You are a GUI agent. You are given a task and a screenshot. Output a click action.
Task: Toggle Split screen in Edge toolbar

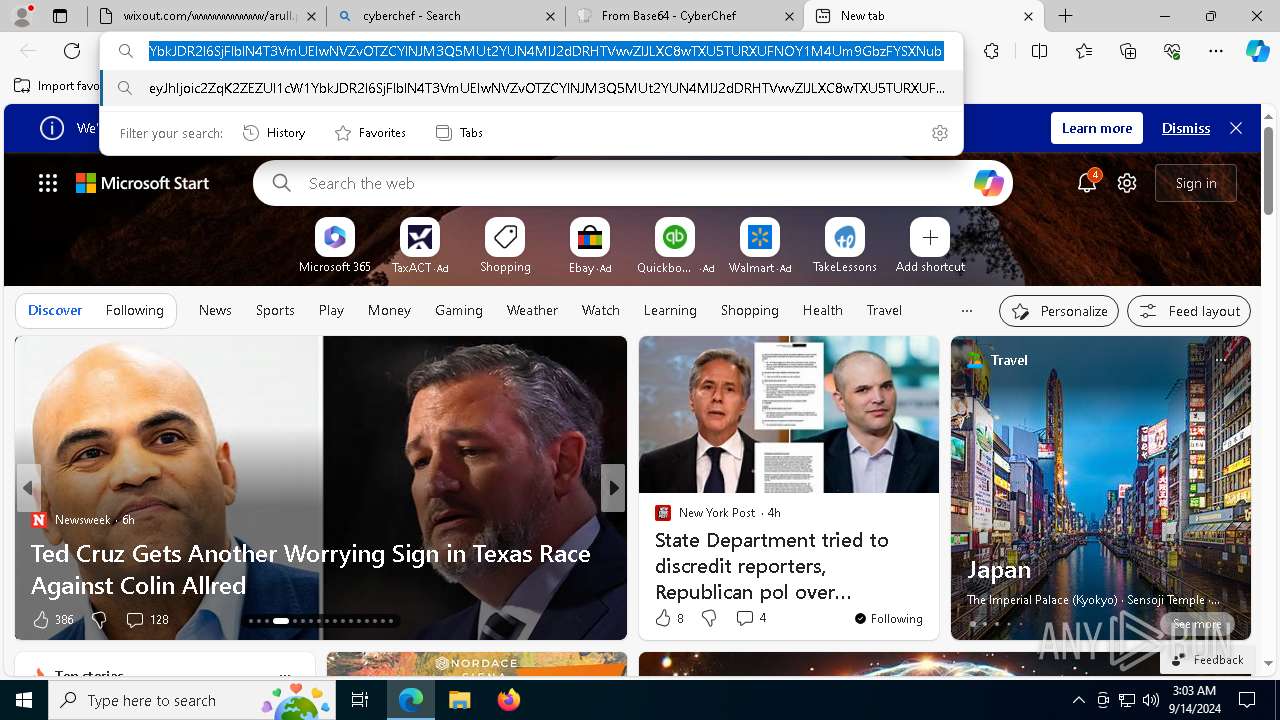[x=1039, y=51]
